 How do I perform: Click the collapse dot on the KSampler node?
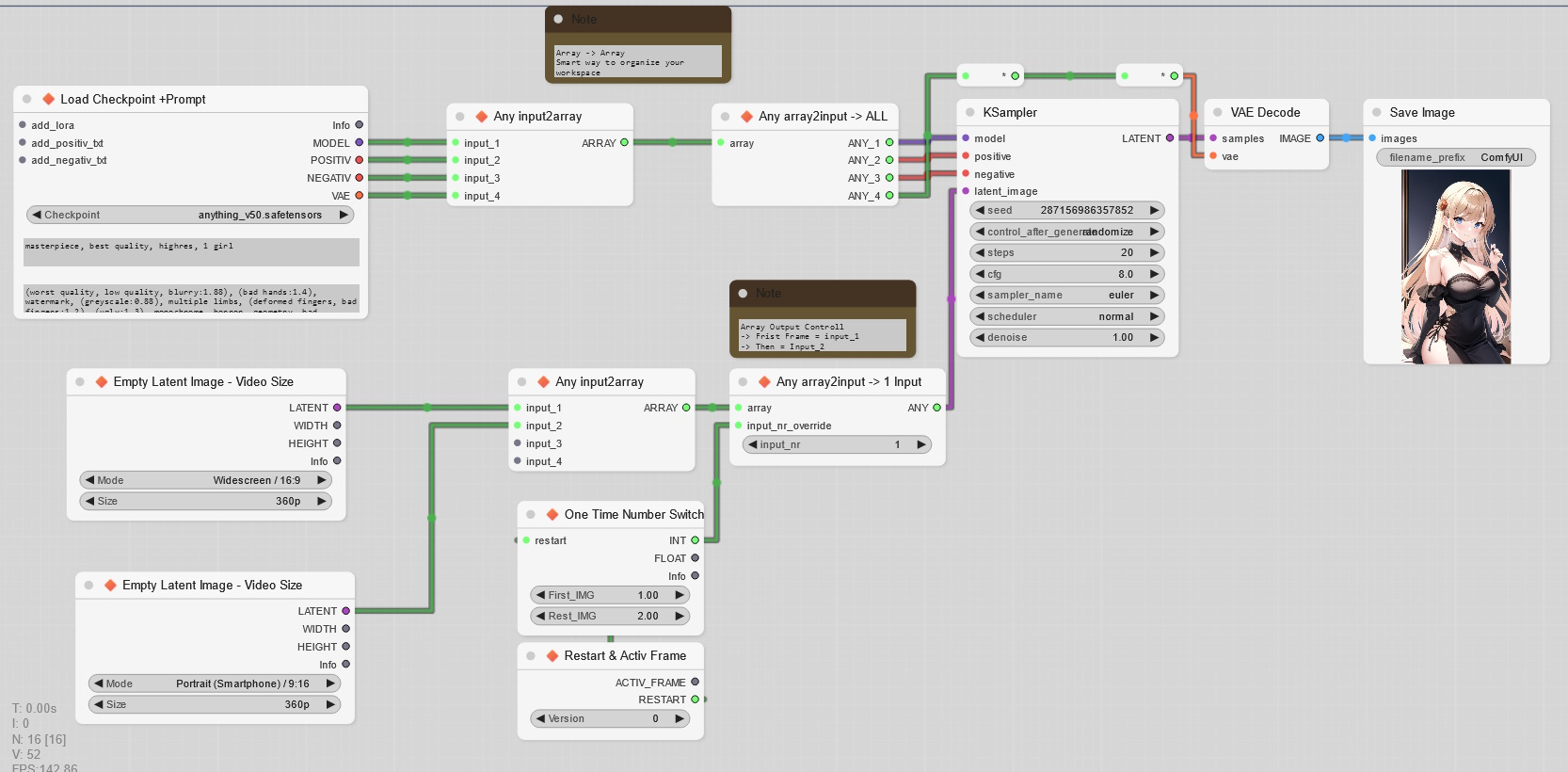click(x=970, y=112)
